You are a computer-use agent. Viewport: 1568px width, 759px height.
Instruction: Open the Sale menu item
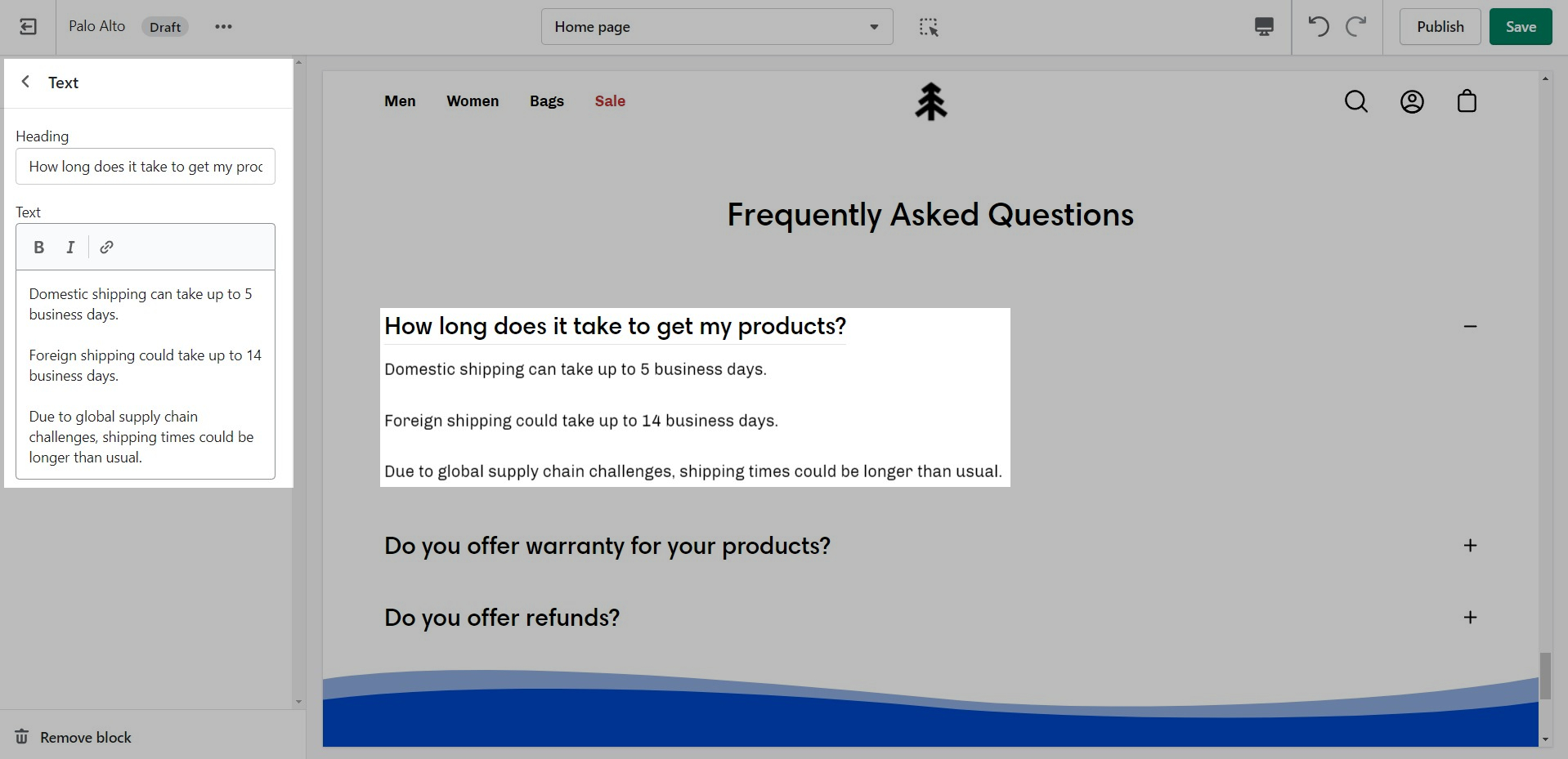tap(610, 101)
